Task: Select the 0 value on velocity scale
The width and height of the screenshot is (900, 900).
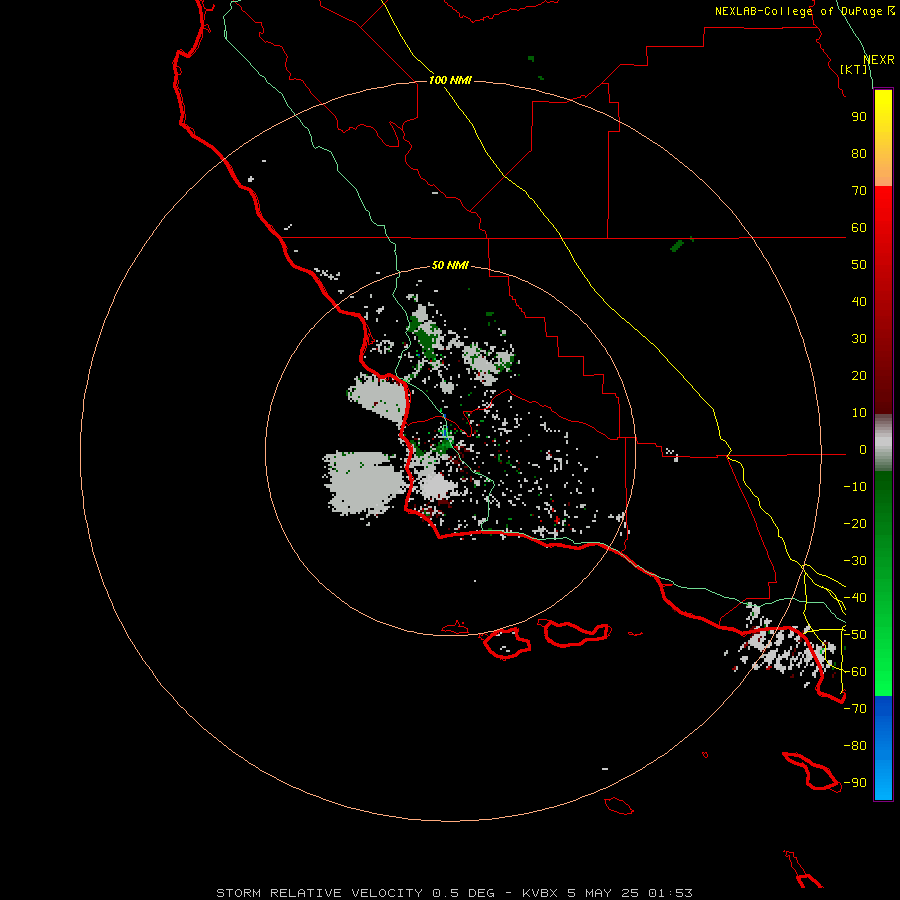Action: (863, 450)
